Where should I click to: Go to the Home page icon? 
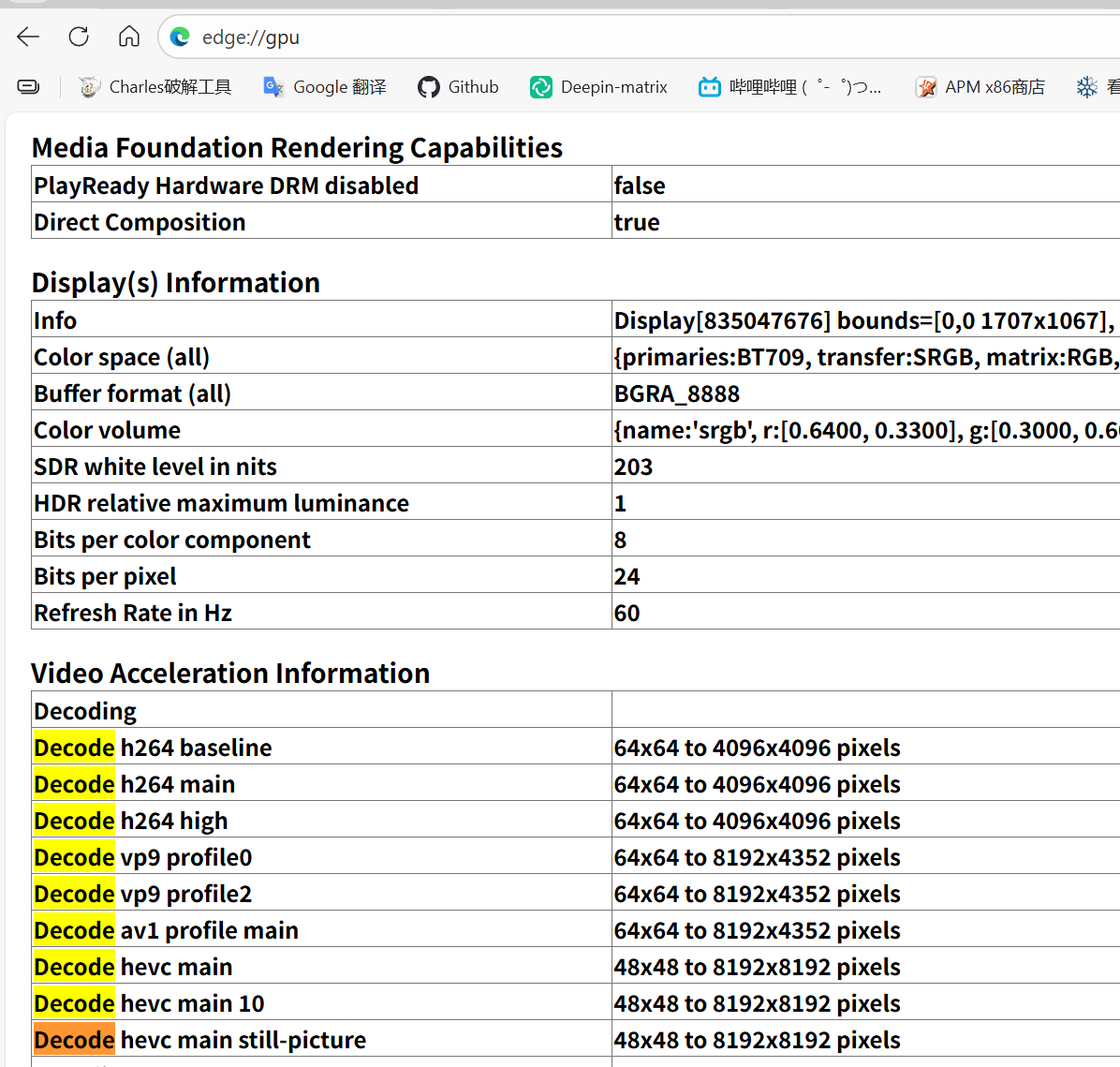[x=129, y=37]
